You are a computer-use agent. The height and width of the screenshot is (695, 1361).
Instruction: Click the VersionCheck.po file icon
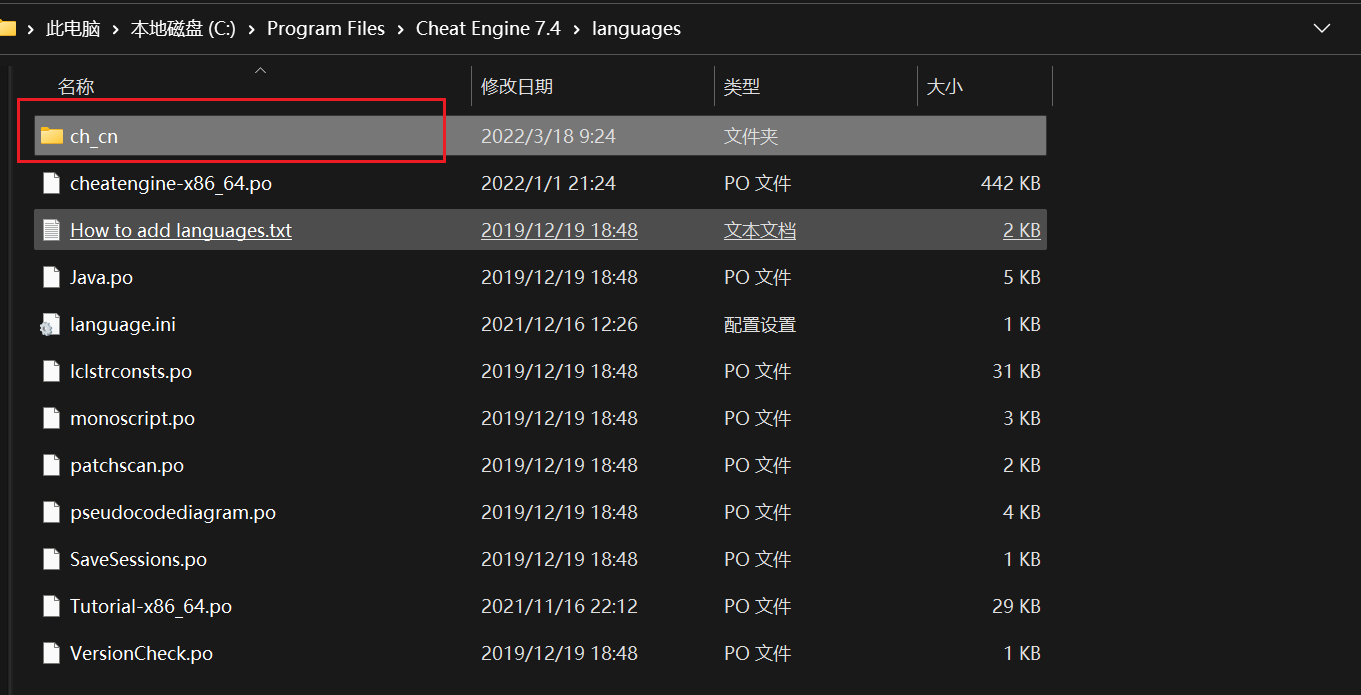tap(51, 653)
